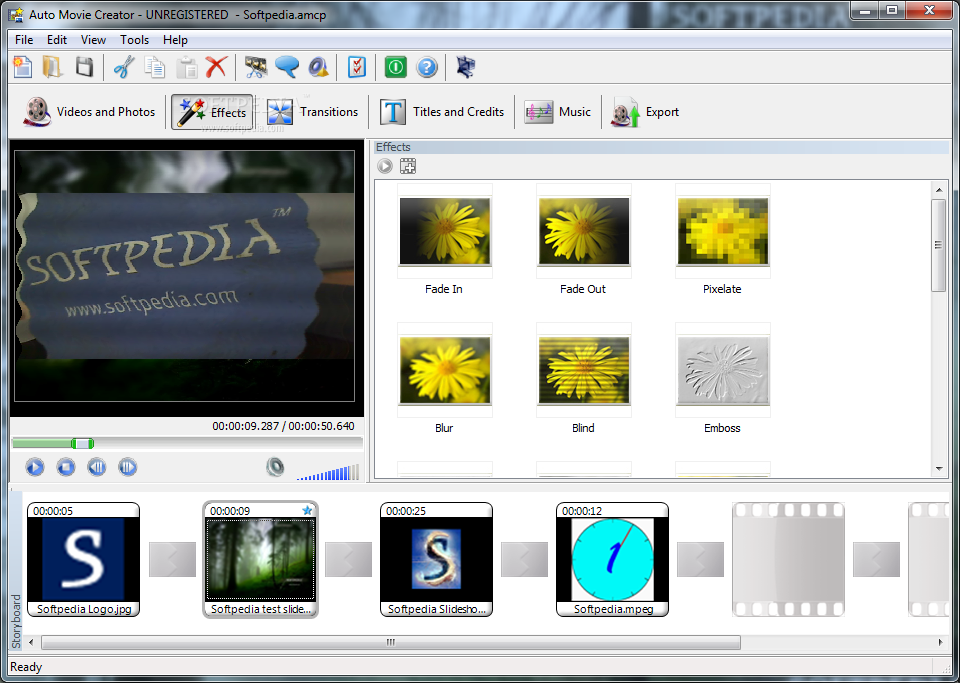Click the time readout 00:00:09.287 / 00:00:50.640
This screenshot has height=683, width=960.
(283, 426)
